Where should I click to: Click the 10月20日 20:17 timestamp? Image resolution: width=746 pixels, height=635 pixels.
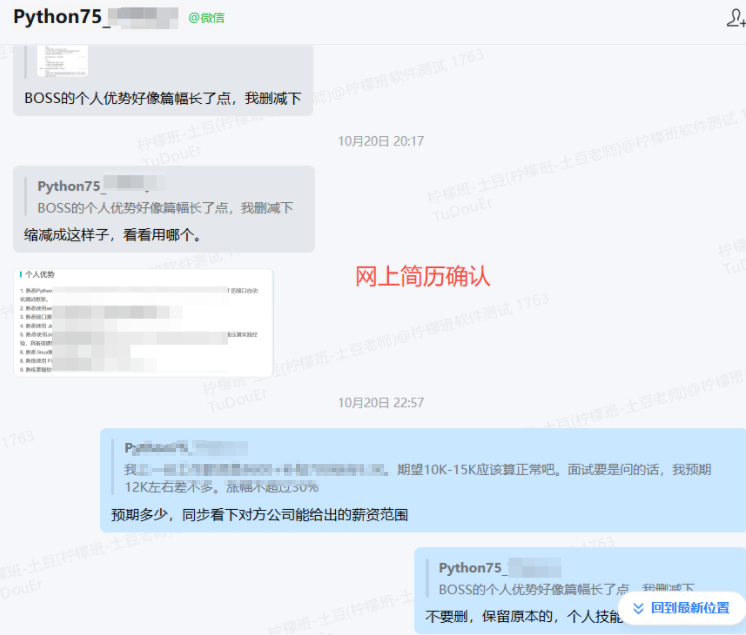pos(380,141)
